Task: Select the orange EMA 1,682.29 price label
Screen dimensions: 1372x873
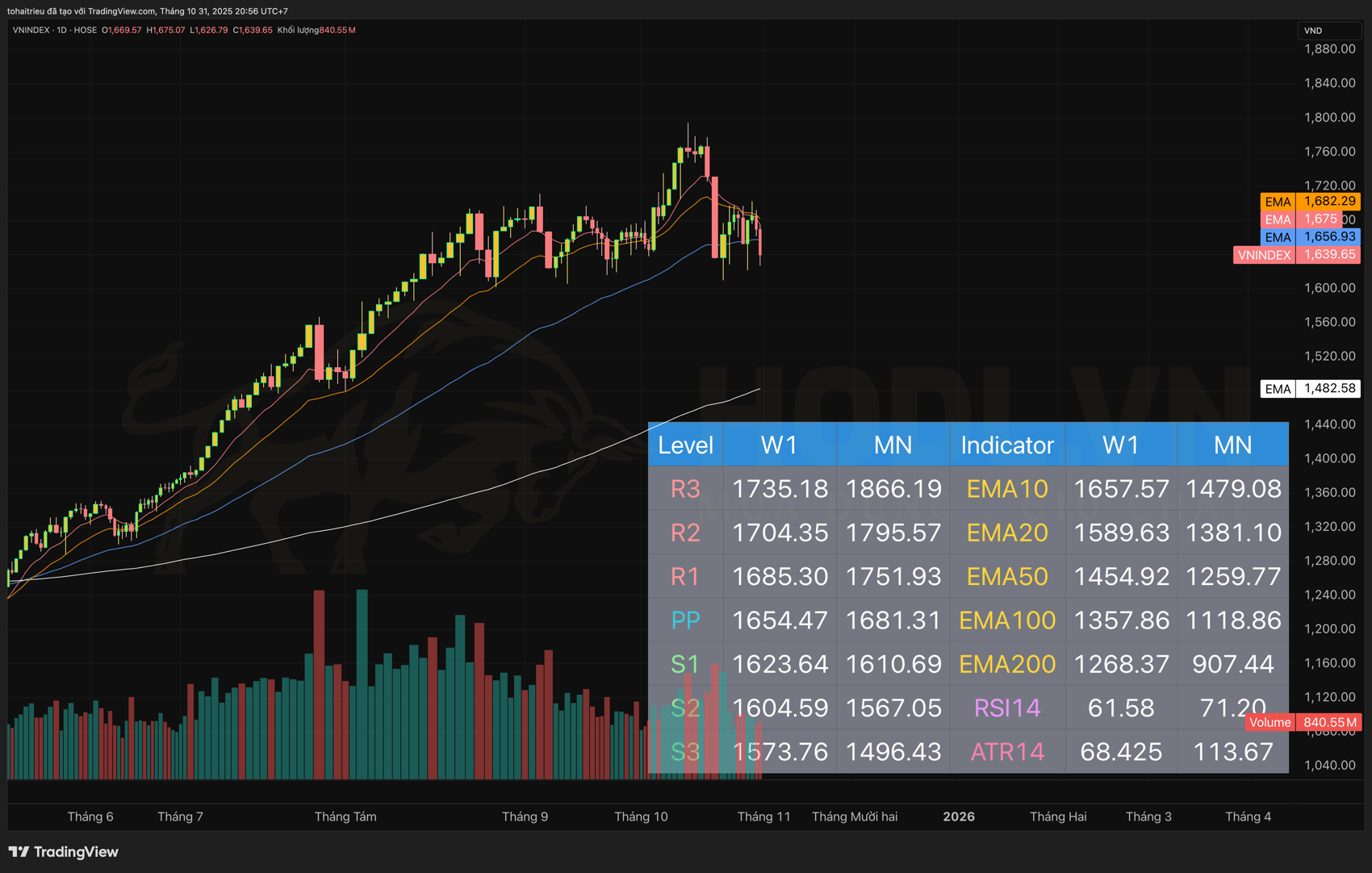Action: click(x=1310, y=202)
